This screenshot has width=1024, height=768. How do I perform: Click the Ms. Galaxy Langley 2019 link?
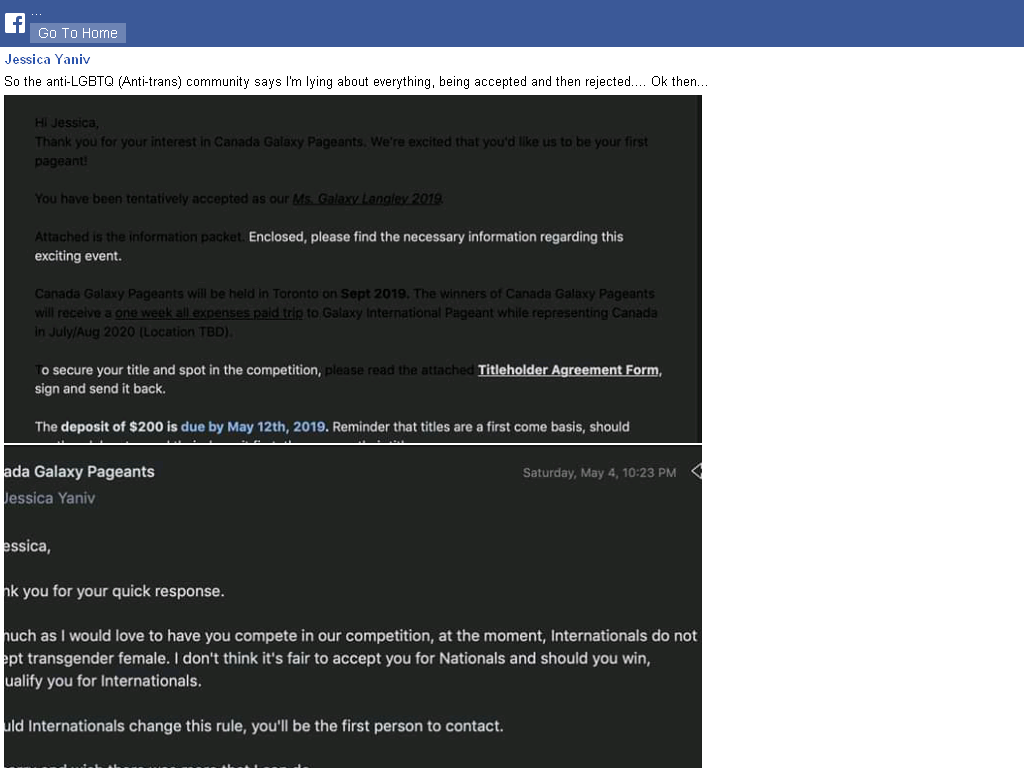tap(367, 199)
